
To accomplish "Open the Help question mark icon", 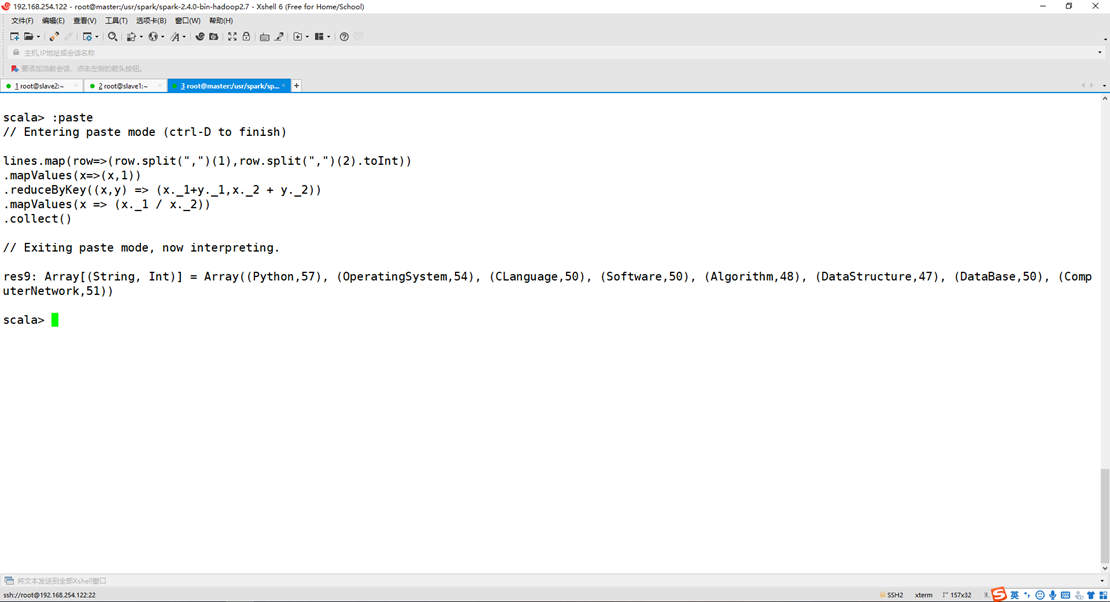I will point(344,37).
